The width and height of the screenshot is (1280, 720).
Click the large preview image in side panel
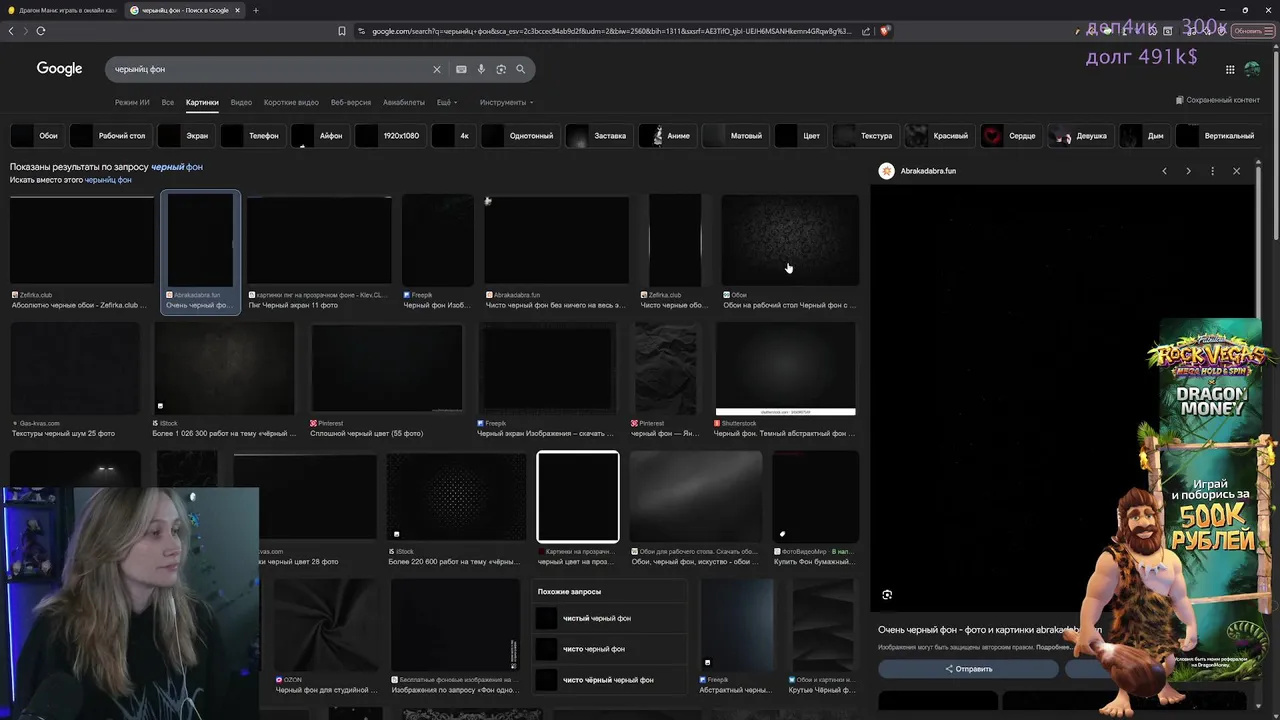tap(1062, 398)
